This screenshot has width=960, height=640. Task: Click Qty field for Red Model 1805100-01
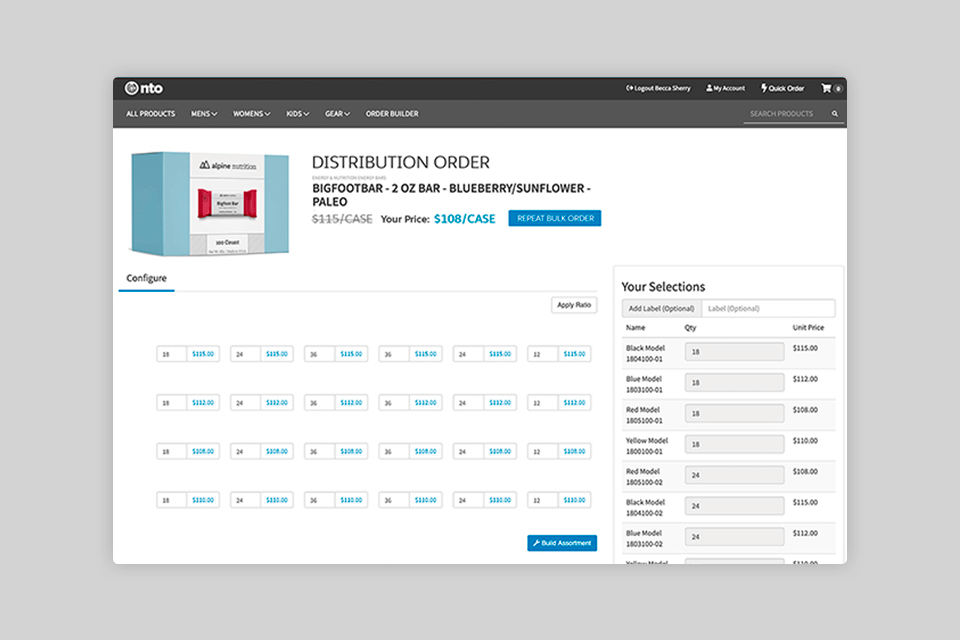point(734,413)
